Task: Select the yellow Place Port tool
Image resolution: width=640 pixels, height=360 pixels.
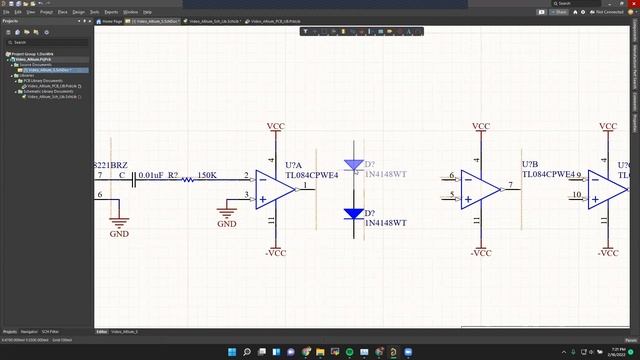Action: (389, 31)
